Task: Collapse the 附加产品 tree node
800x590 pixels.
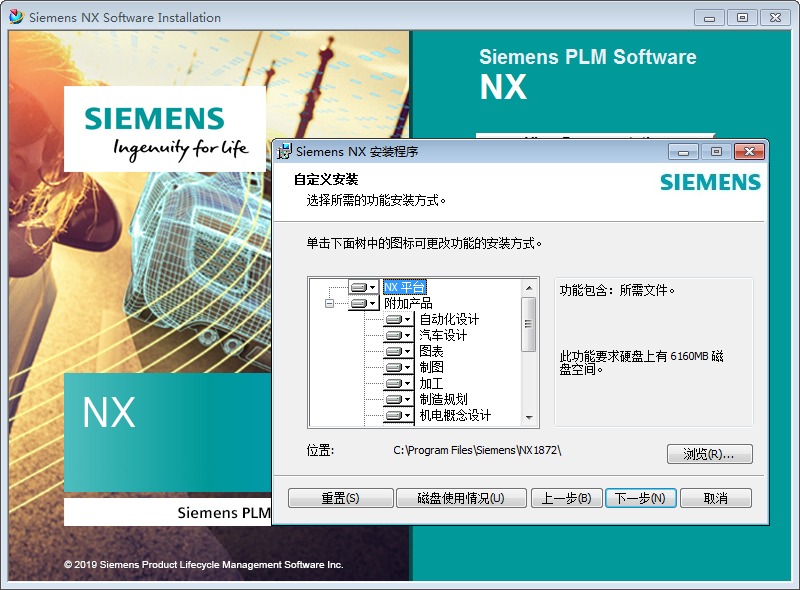Action: pyautogui.click(x=330, y=304)
